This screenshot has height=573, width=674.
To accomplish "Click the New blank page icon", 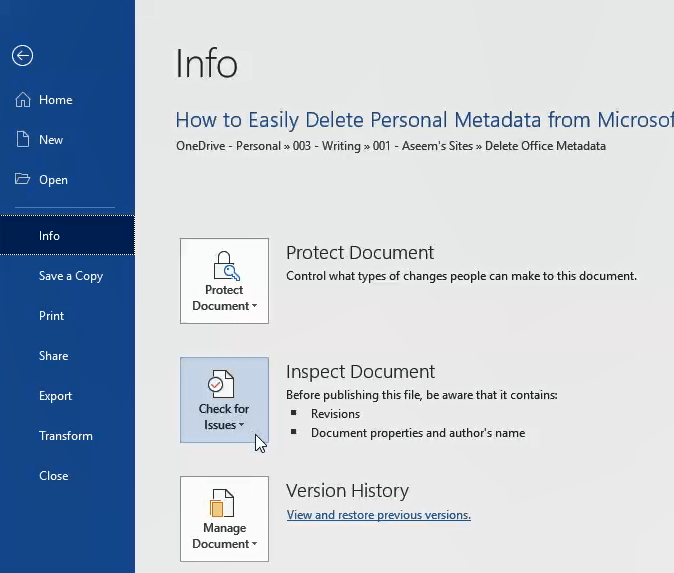I will [x=23, y=140].
